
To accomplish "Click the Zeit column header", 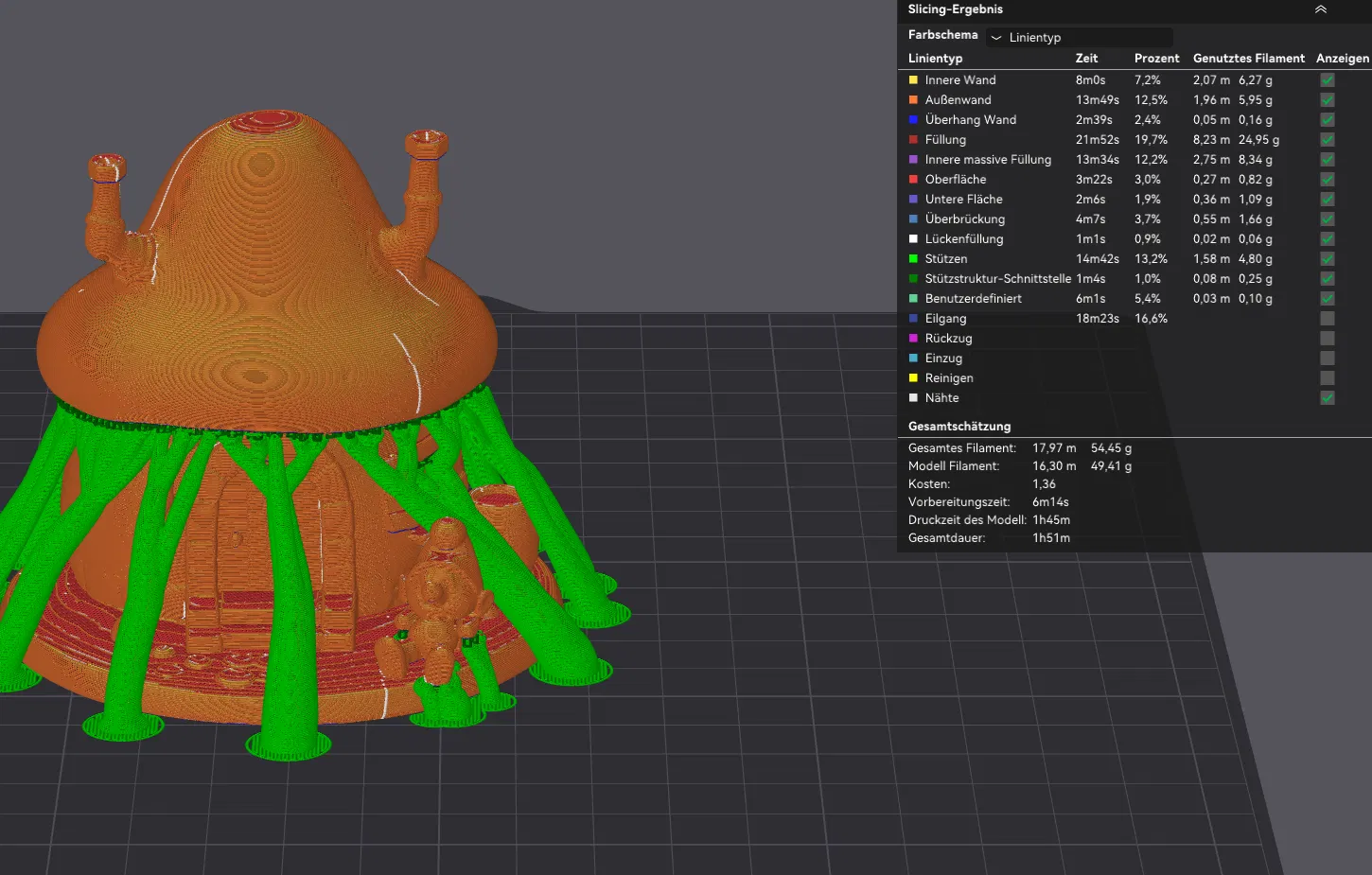I will tap(1086, 59).
